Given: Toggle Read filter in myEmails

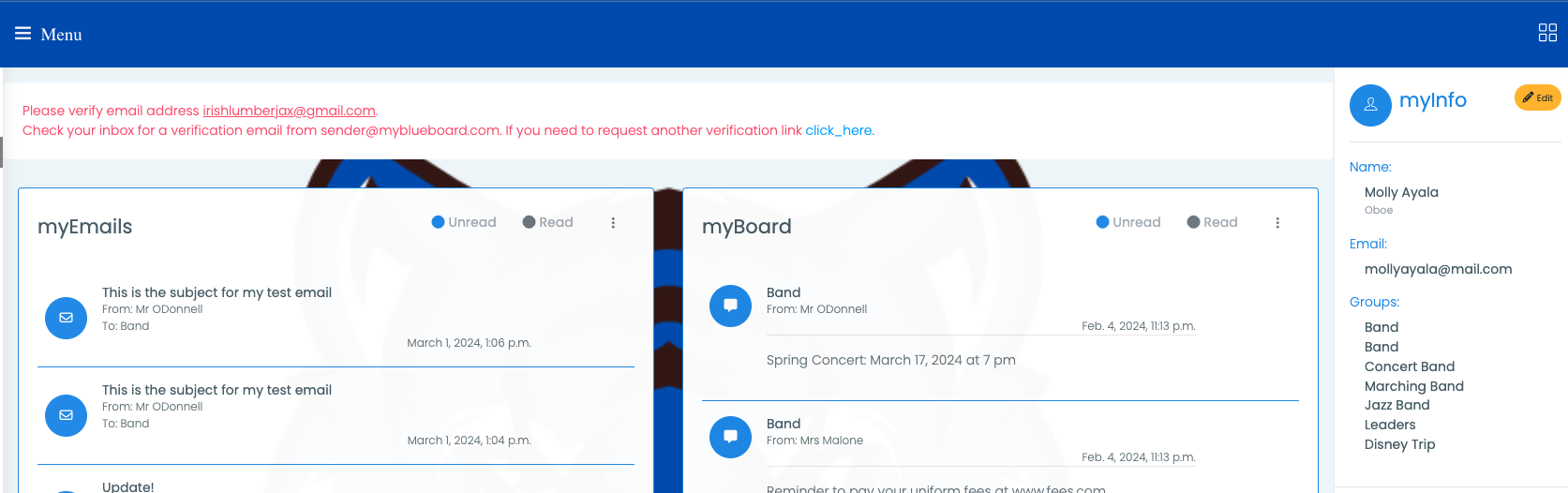Looking at the screenshot, I should pos(548,222).
